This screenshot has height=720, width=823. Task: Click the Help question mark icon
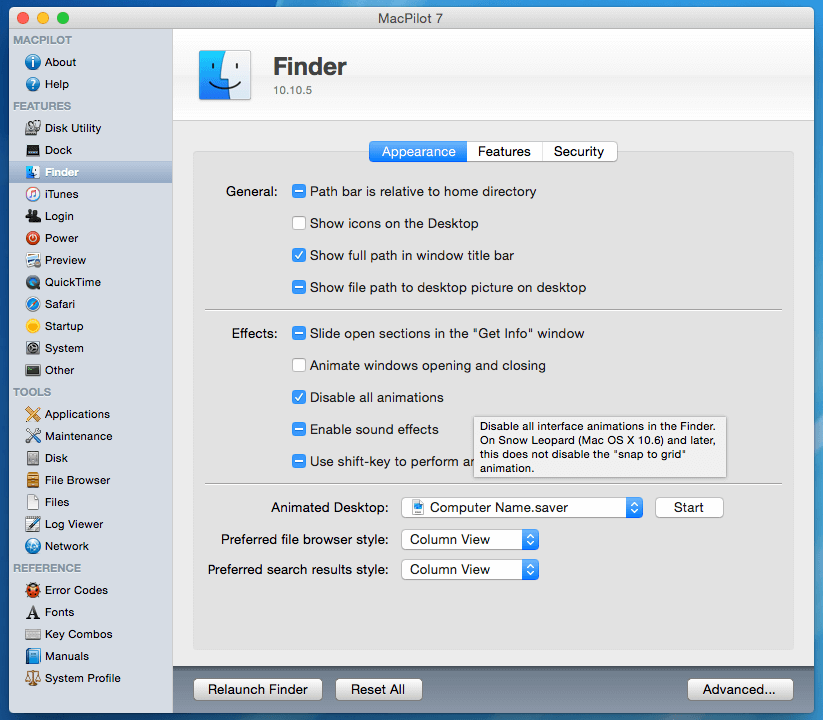[33, 84]
